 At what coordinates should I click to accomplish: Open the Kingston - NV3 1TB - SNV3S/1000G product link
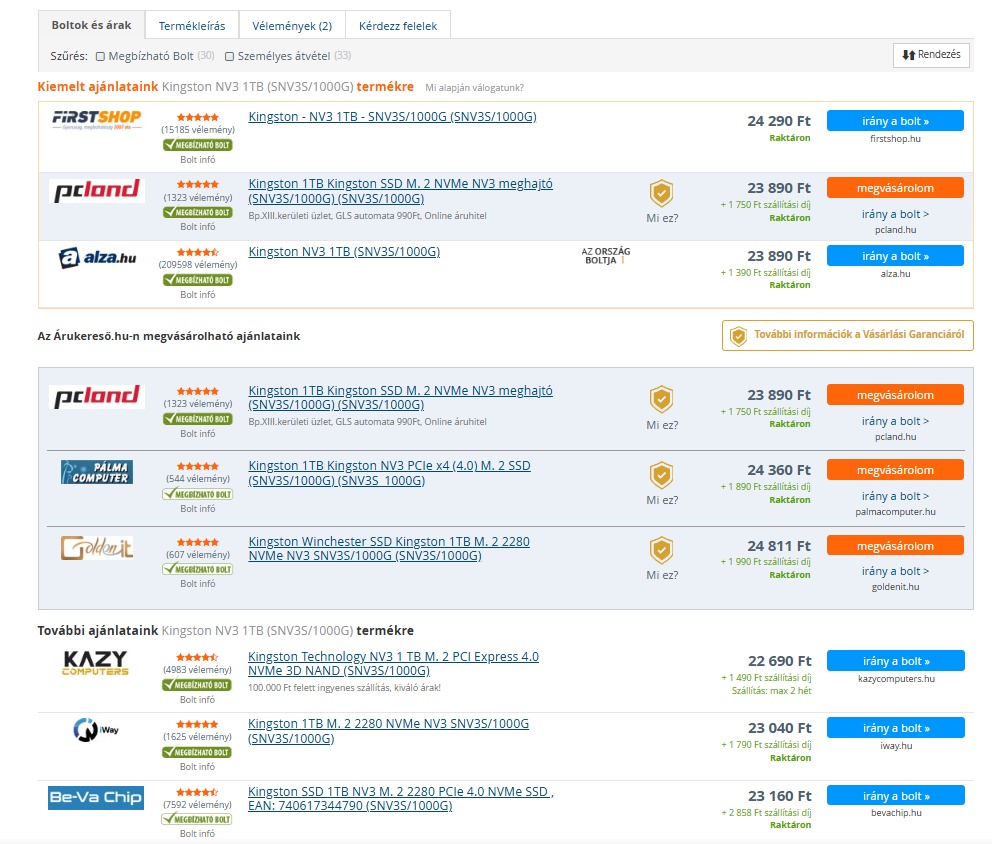392,116
